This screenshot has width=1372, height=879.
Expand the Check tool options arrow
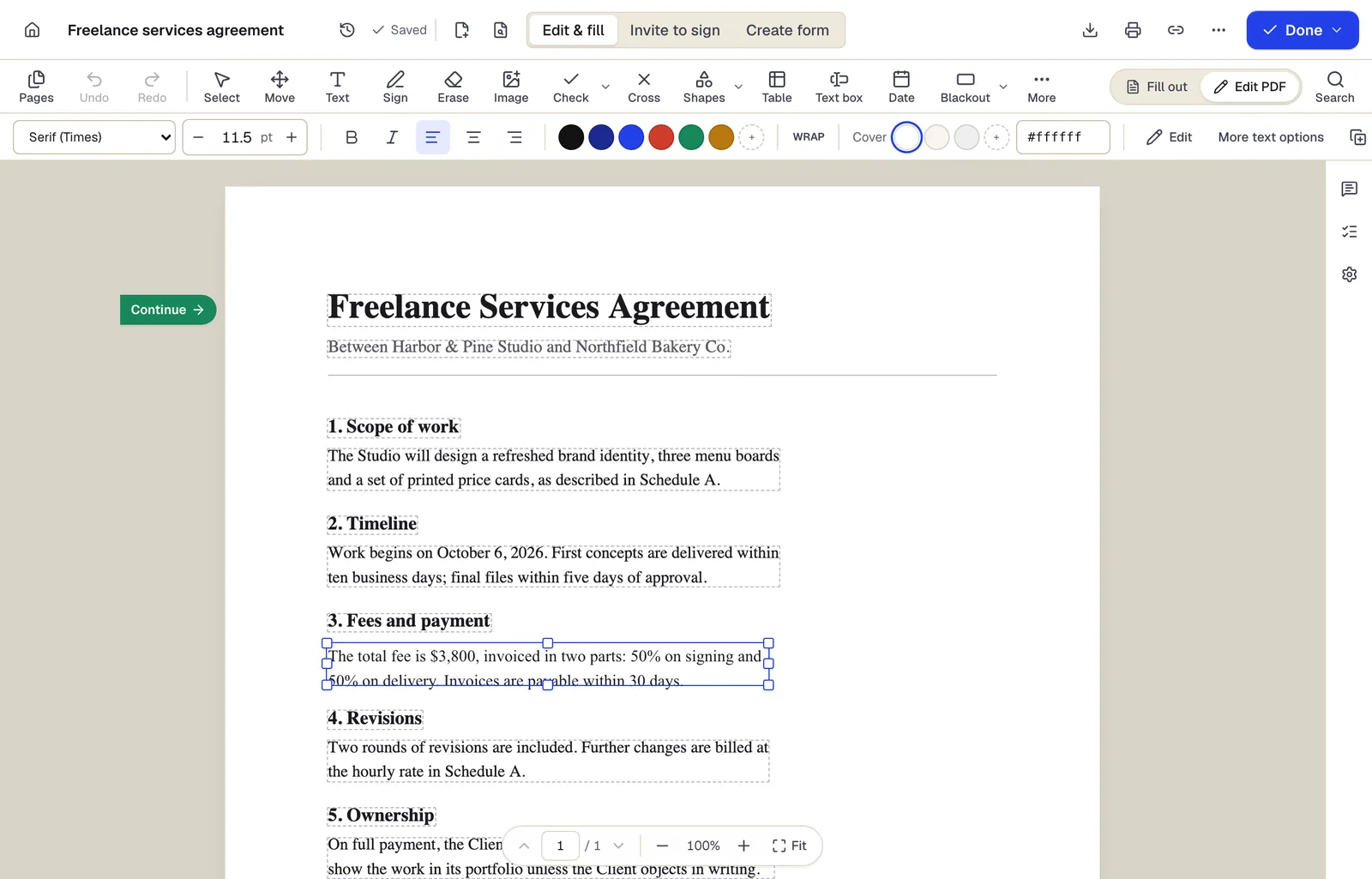(x=605, y=87)
